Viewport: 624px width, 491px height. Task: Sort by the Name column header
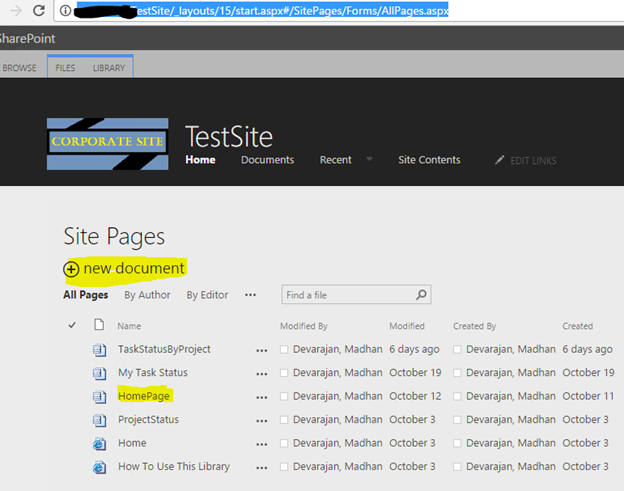[129, 326]
